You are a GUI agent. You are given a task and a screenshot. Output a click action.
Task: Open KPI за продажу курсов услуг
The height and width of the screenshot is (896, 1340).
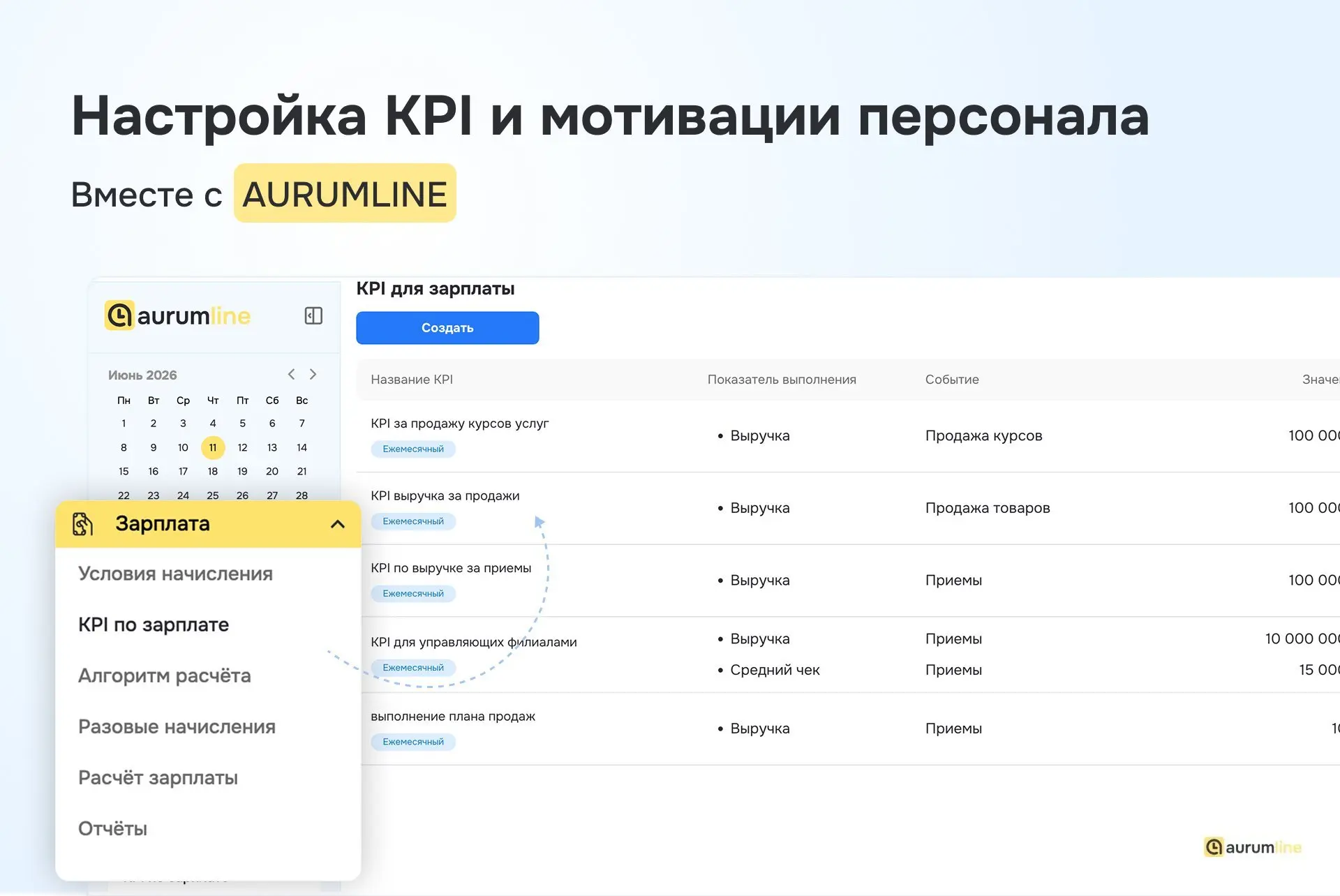coord(460,423)
